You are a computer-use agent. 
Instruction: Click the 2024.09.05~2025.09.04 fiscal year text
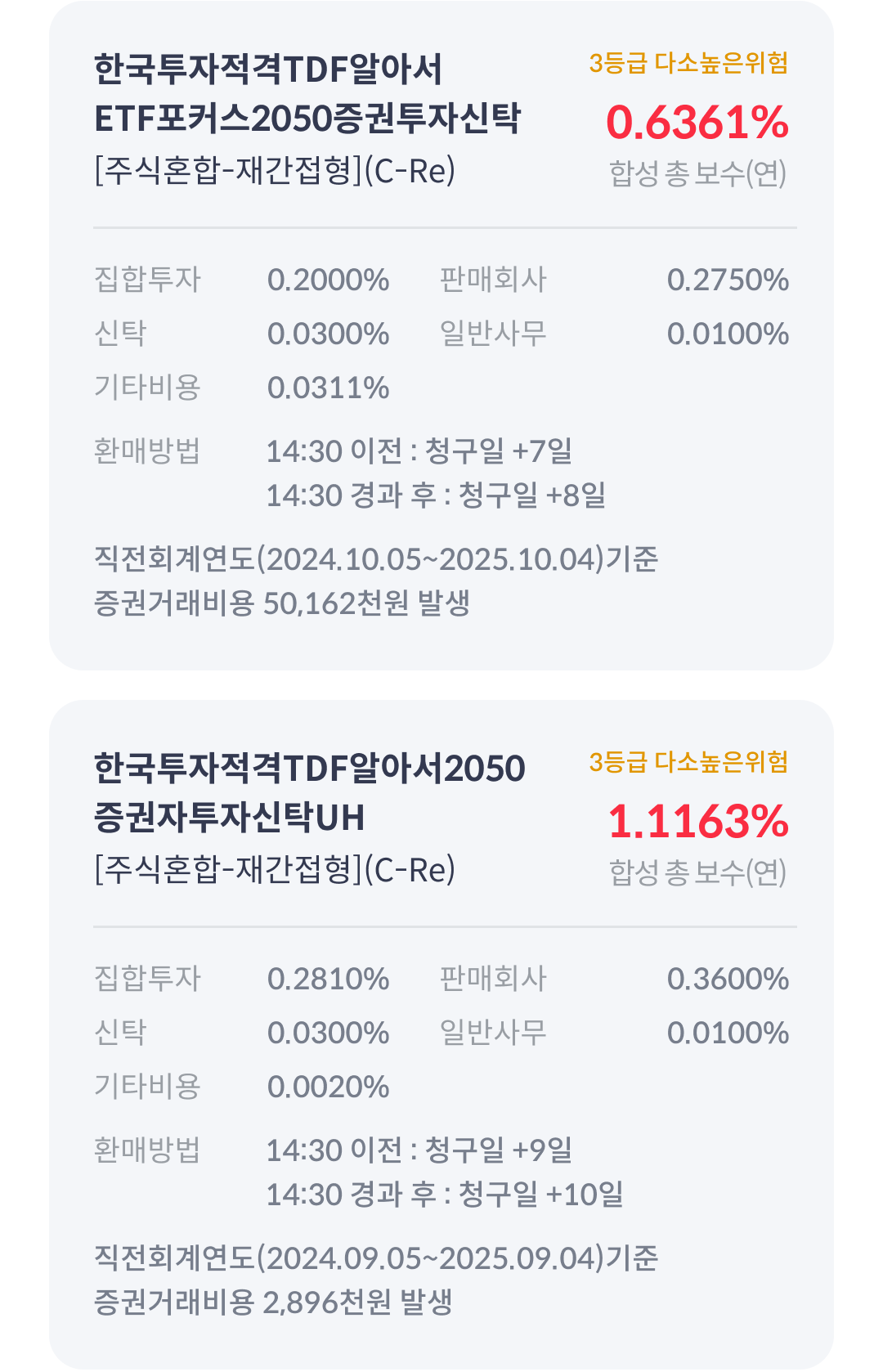(435, 1258)
